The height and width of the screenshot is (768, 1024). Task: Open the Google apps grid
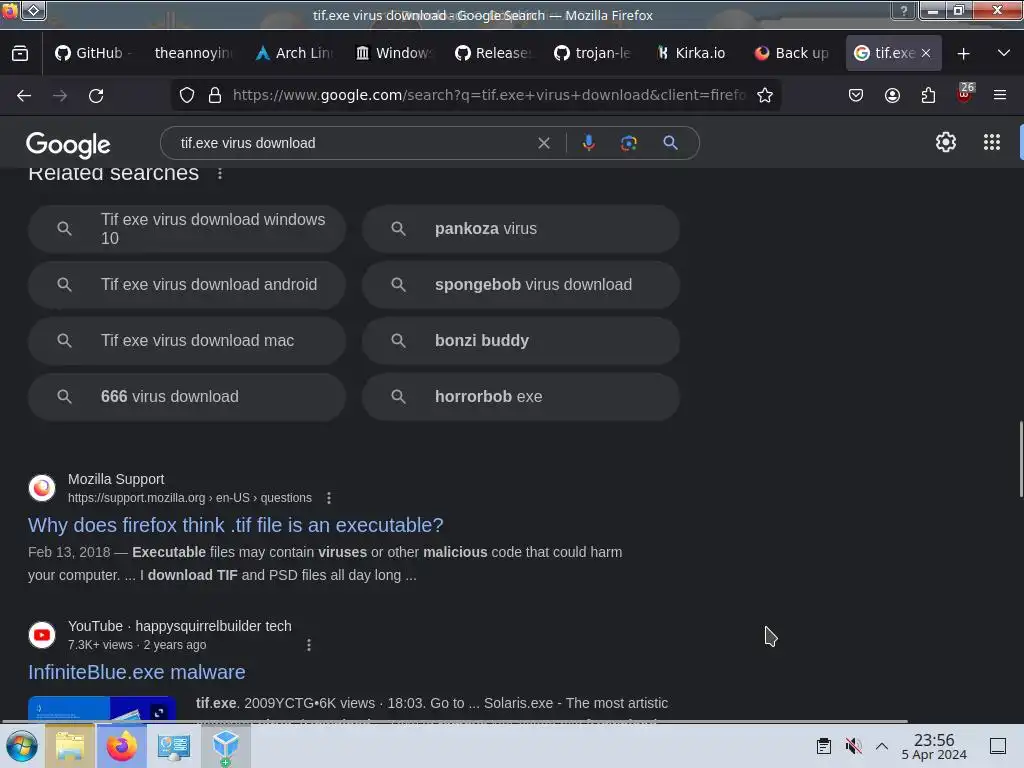pos(991,142)
